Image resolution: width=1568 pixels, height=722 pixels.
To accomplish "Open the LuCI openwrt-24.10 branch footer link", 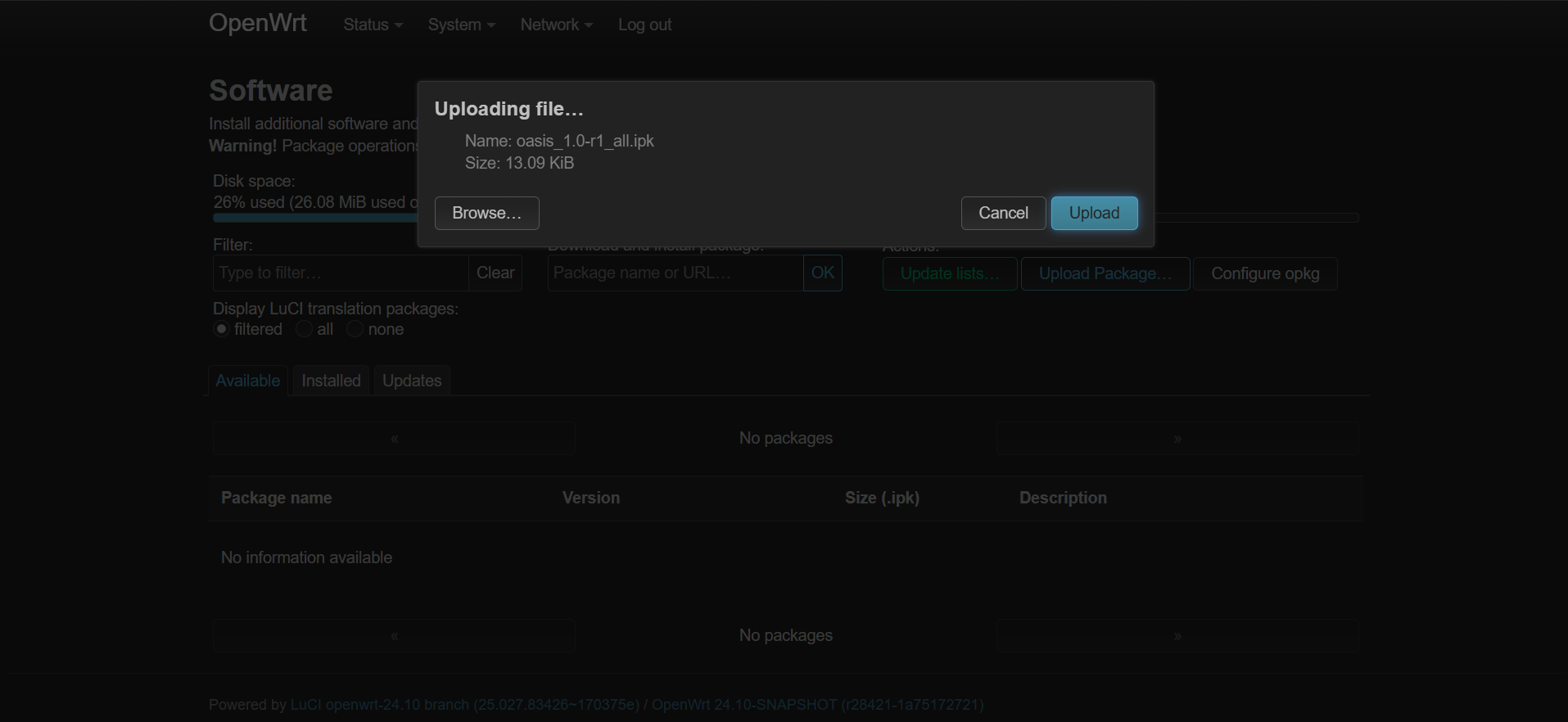I will 464,704.
